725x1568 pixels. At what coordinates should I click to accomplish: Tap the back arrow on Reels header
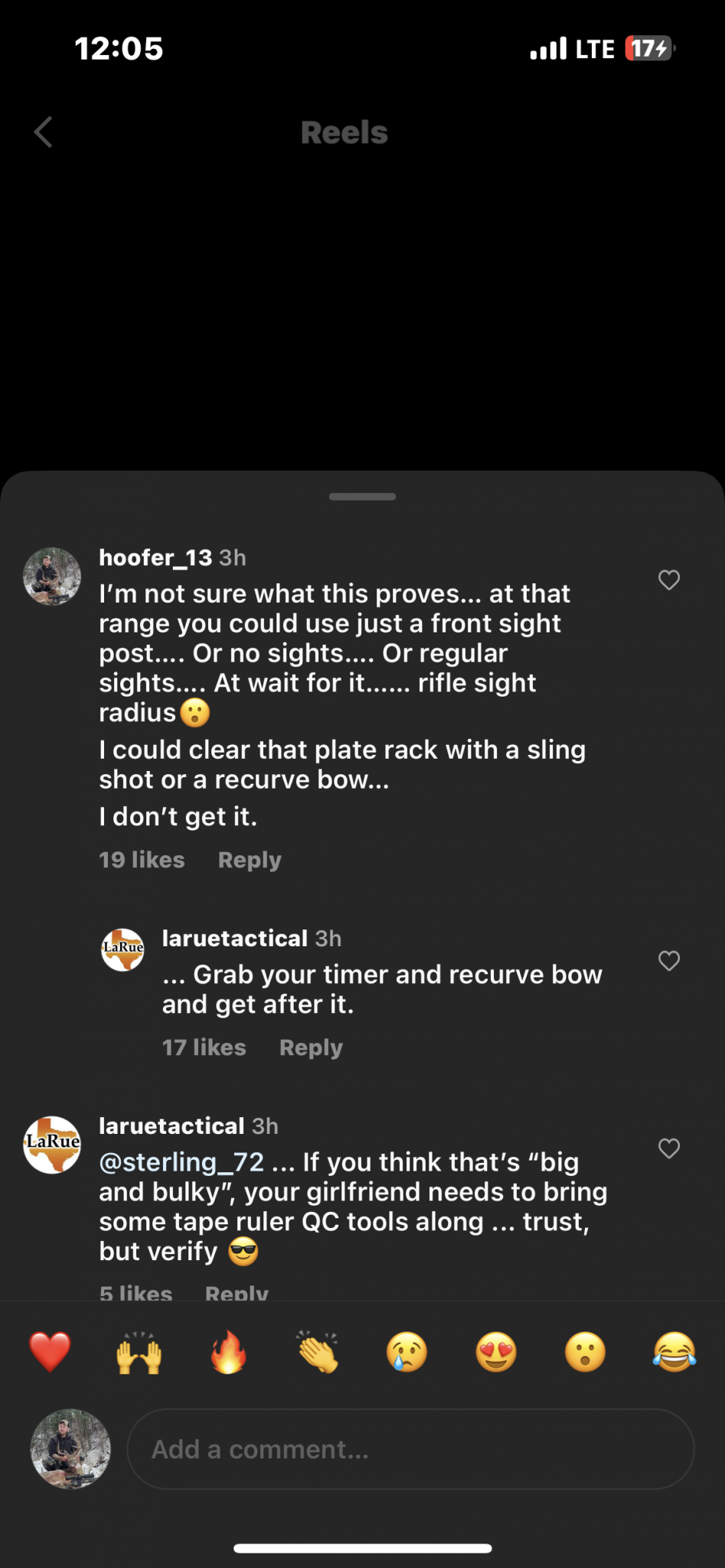click(x=44, y=132)
